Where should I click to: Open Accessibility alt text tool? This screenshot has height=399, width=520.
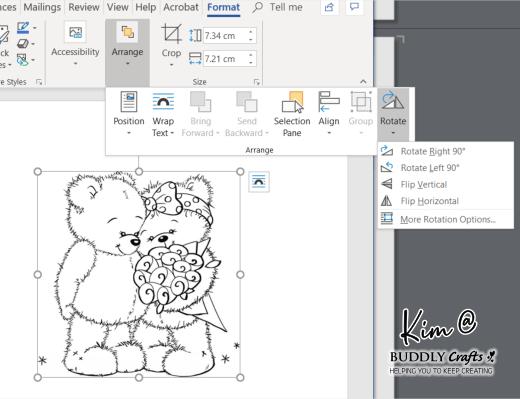(75, 43)
